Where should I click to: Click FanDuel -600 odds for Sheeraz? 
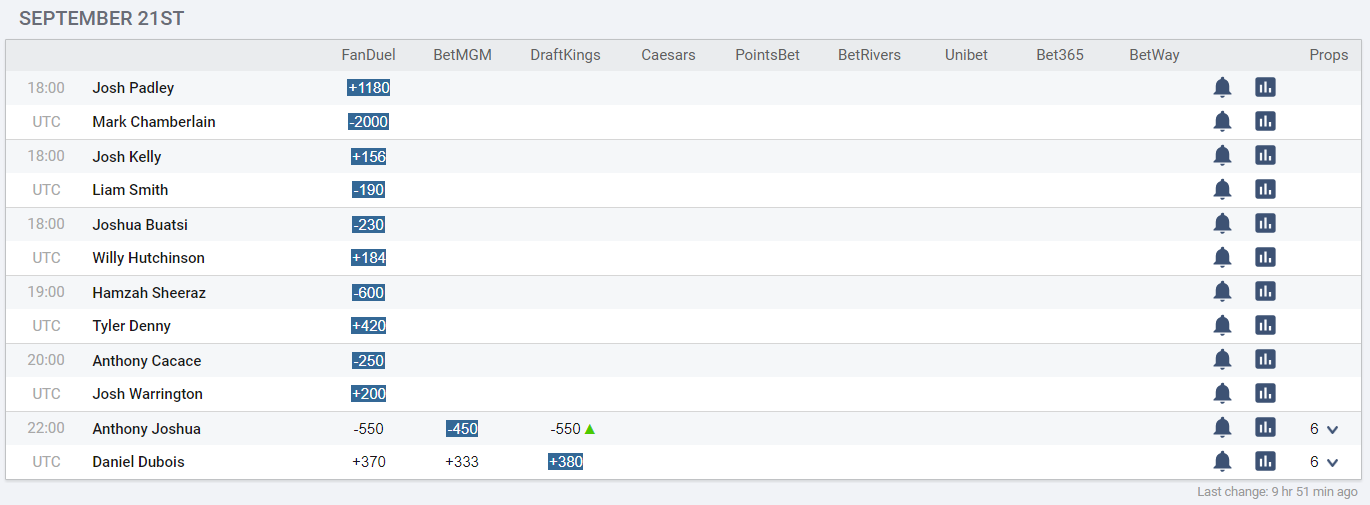pyautogui.click(x=369, y=293)
